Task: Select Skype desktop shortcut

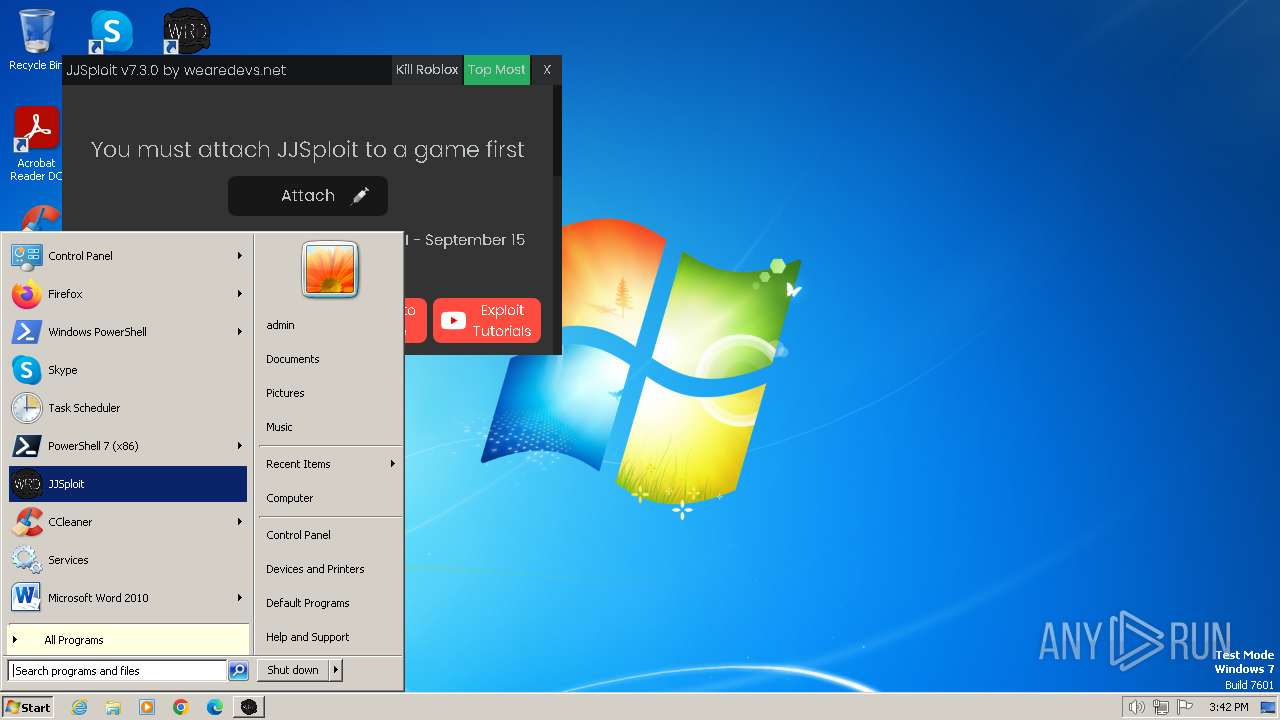Action: coord(111,31)
